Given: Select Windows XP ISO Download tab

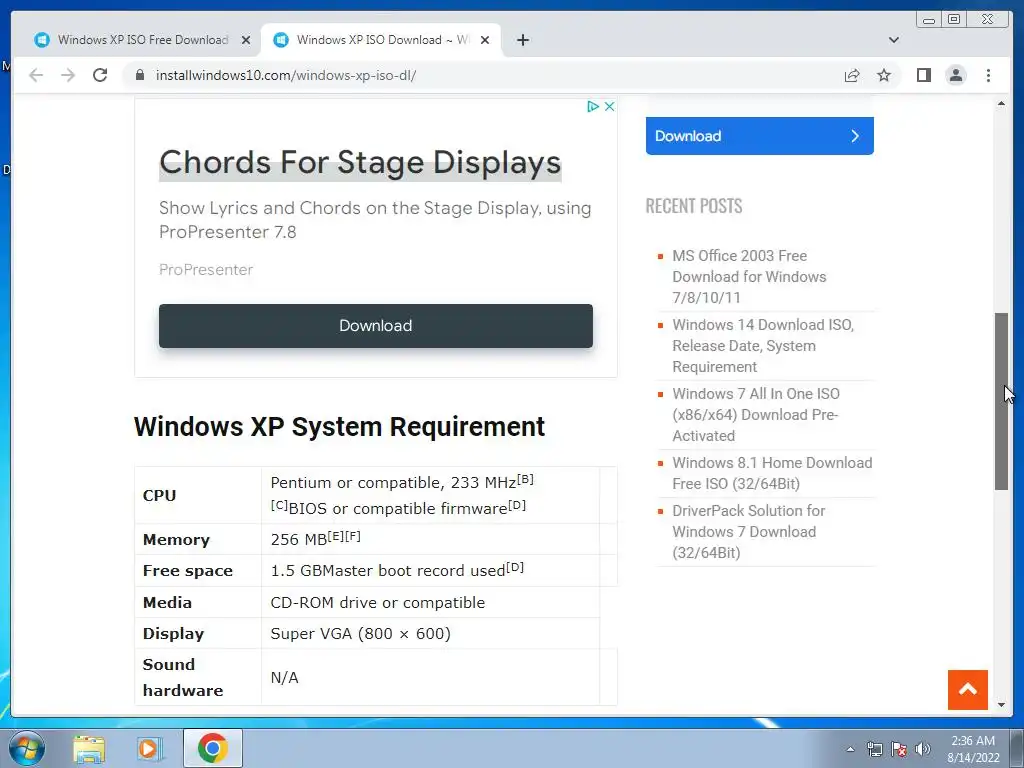Looking at the screenshot, I should point(381,40).
